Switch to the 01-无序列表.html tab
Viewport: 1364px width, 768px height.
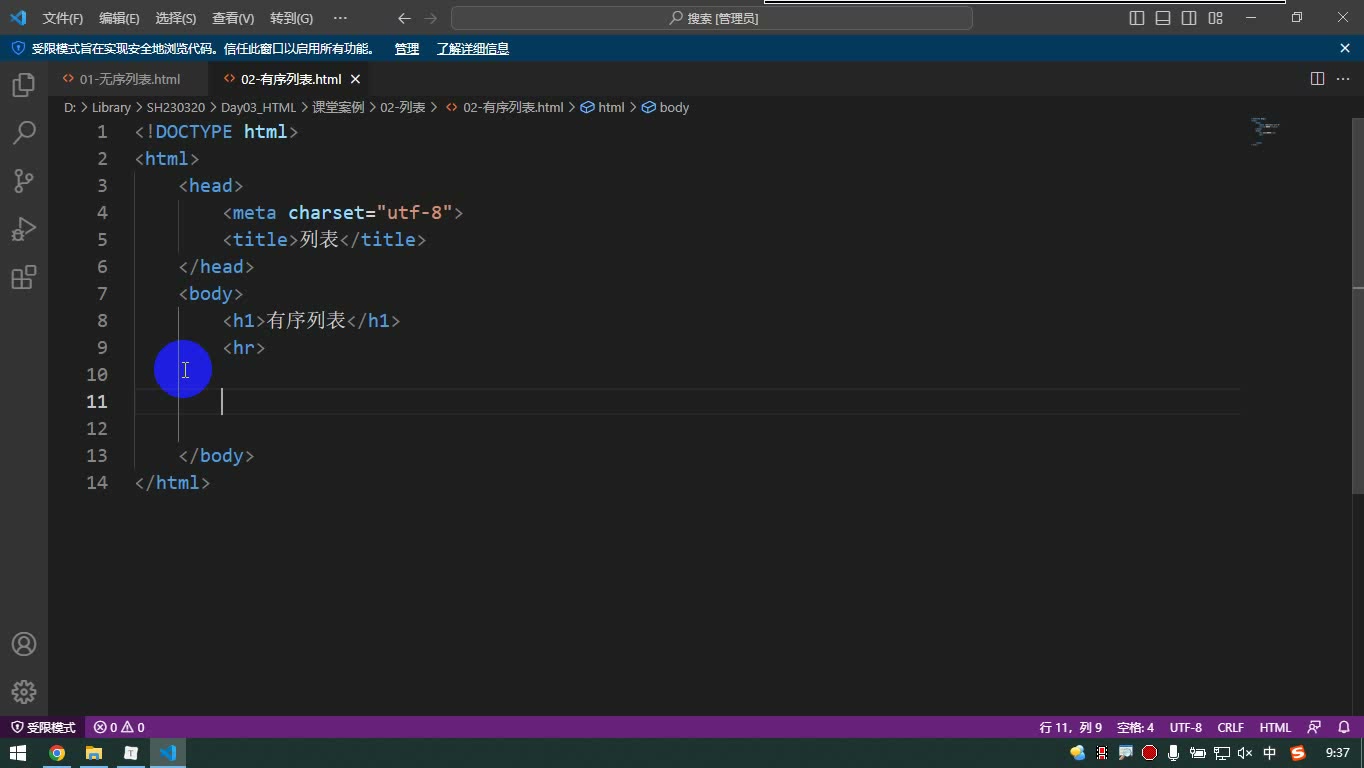point(130,79)
